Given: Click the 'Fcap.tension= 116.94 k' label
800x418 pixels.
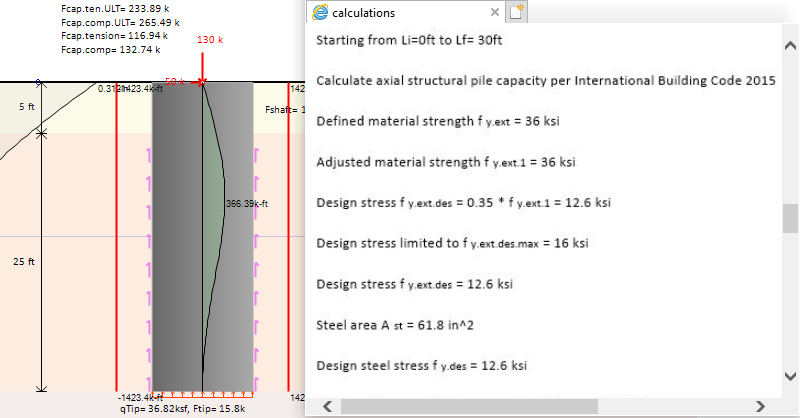Looking at the screenshot, I should click(114, 36).
